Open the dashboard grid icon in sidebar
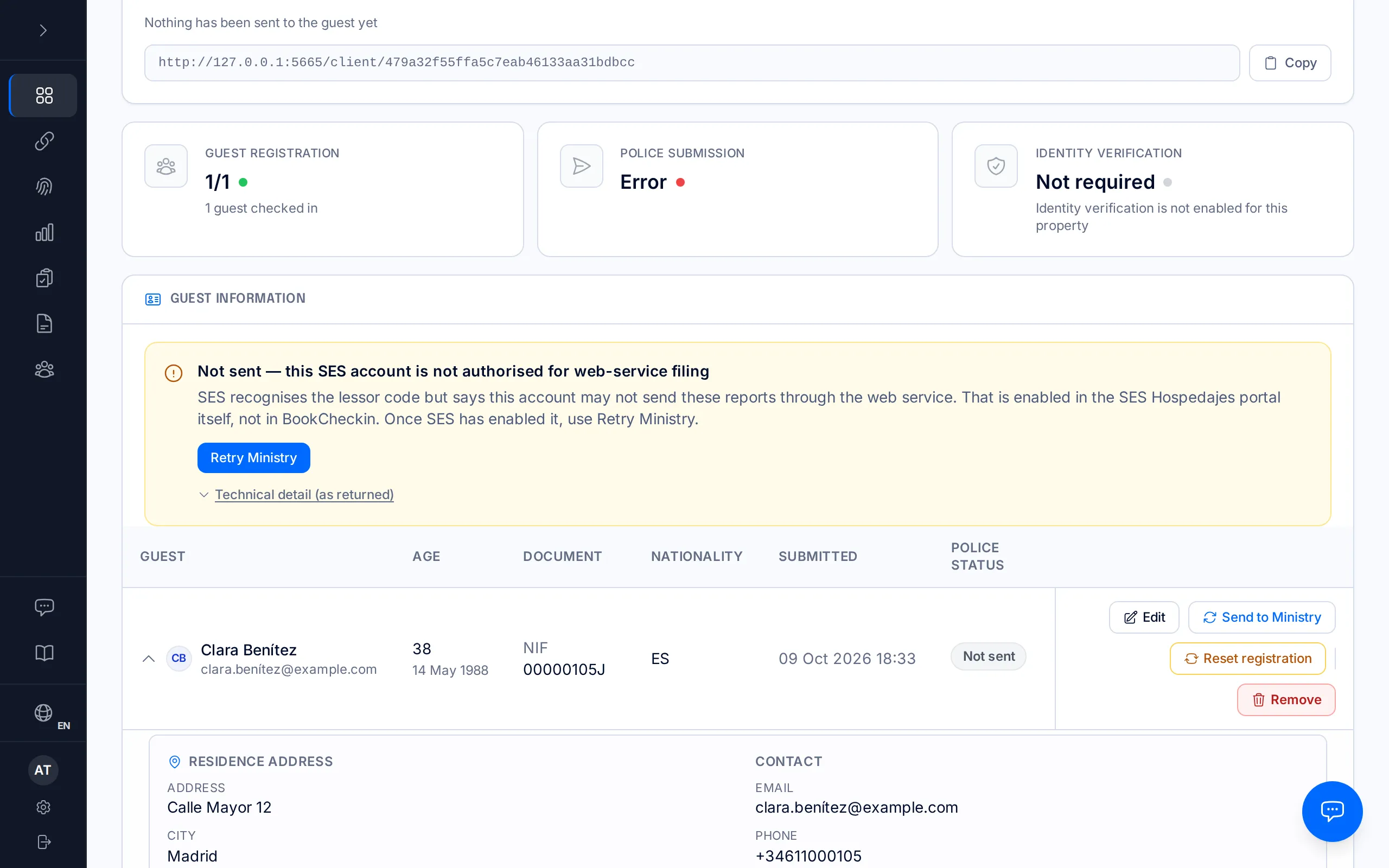1389x868 pixels. pos(43,95)
